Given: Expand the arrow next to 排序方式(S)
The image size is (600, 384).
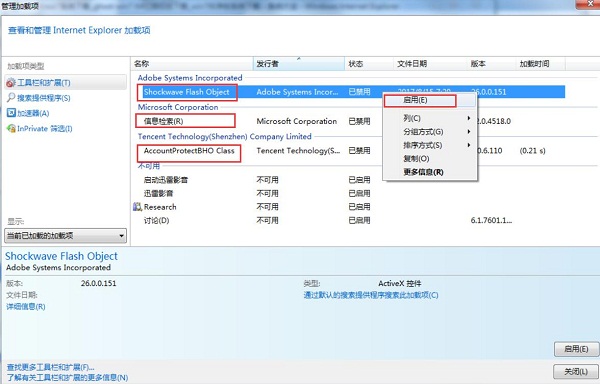Looking at the screenshot, I should click(469, 145).
